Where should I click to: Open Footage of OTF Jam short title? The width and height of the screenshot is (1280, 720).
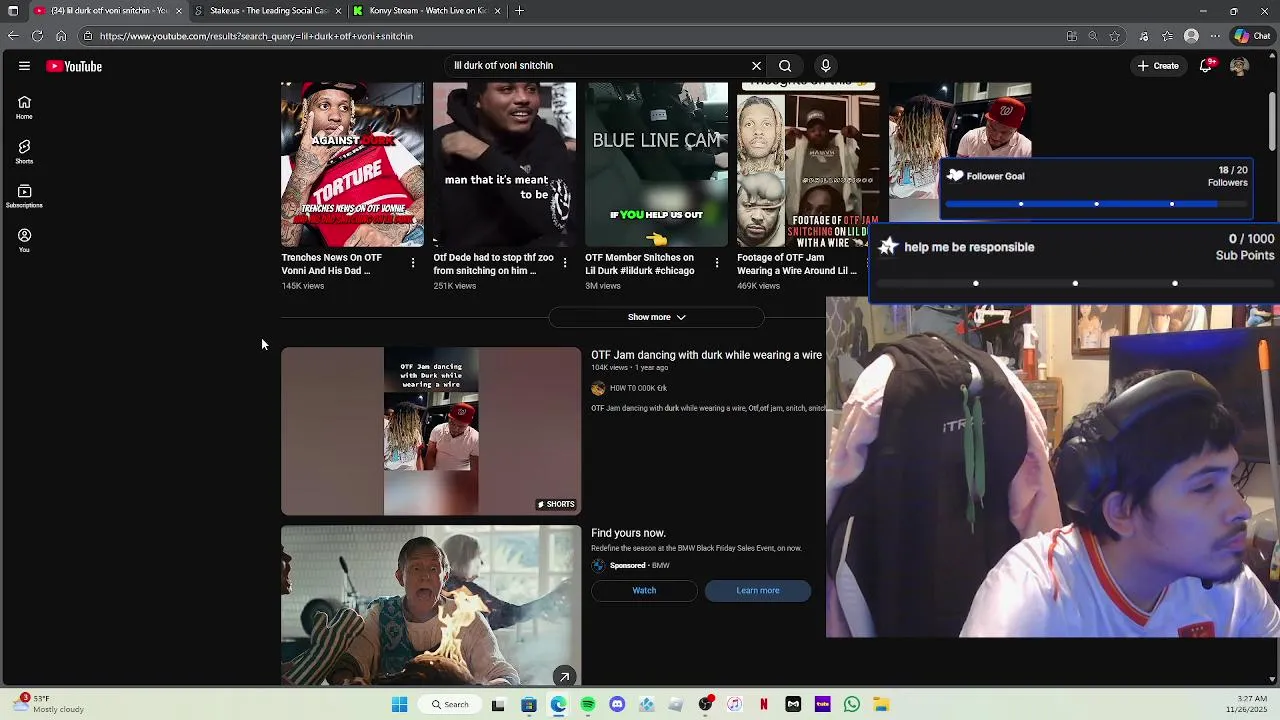pos(797,264)
